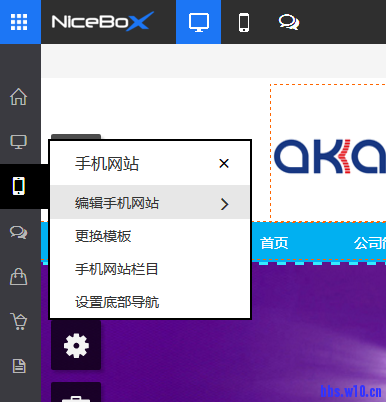Click the NiceBox logo
The image size is (386, 402).
(102, 22)
